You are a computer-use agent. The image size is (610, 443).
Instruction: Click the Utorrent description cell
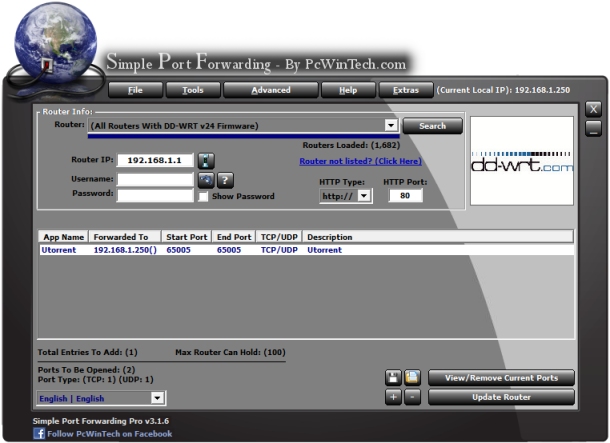[x=324, y=250]
